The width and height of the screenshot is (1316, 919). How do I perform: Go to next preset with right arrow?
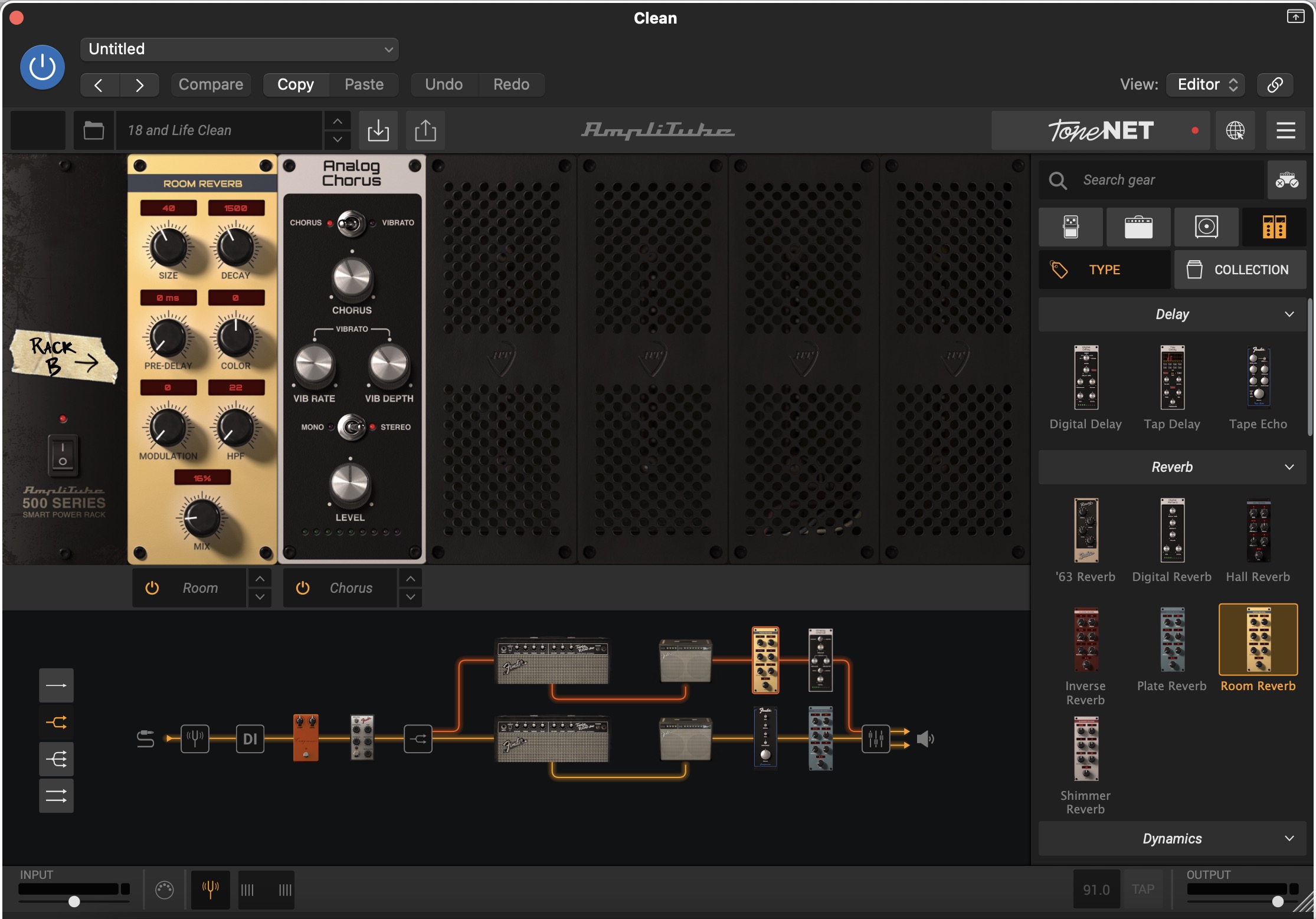pos(139,85)
